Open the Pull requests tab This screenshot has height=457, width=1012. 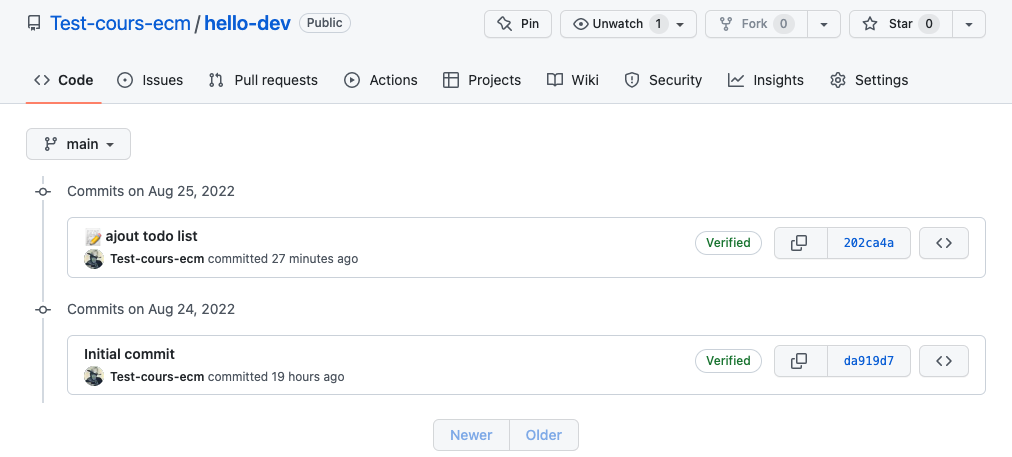pos(263,80)
